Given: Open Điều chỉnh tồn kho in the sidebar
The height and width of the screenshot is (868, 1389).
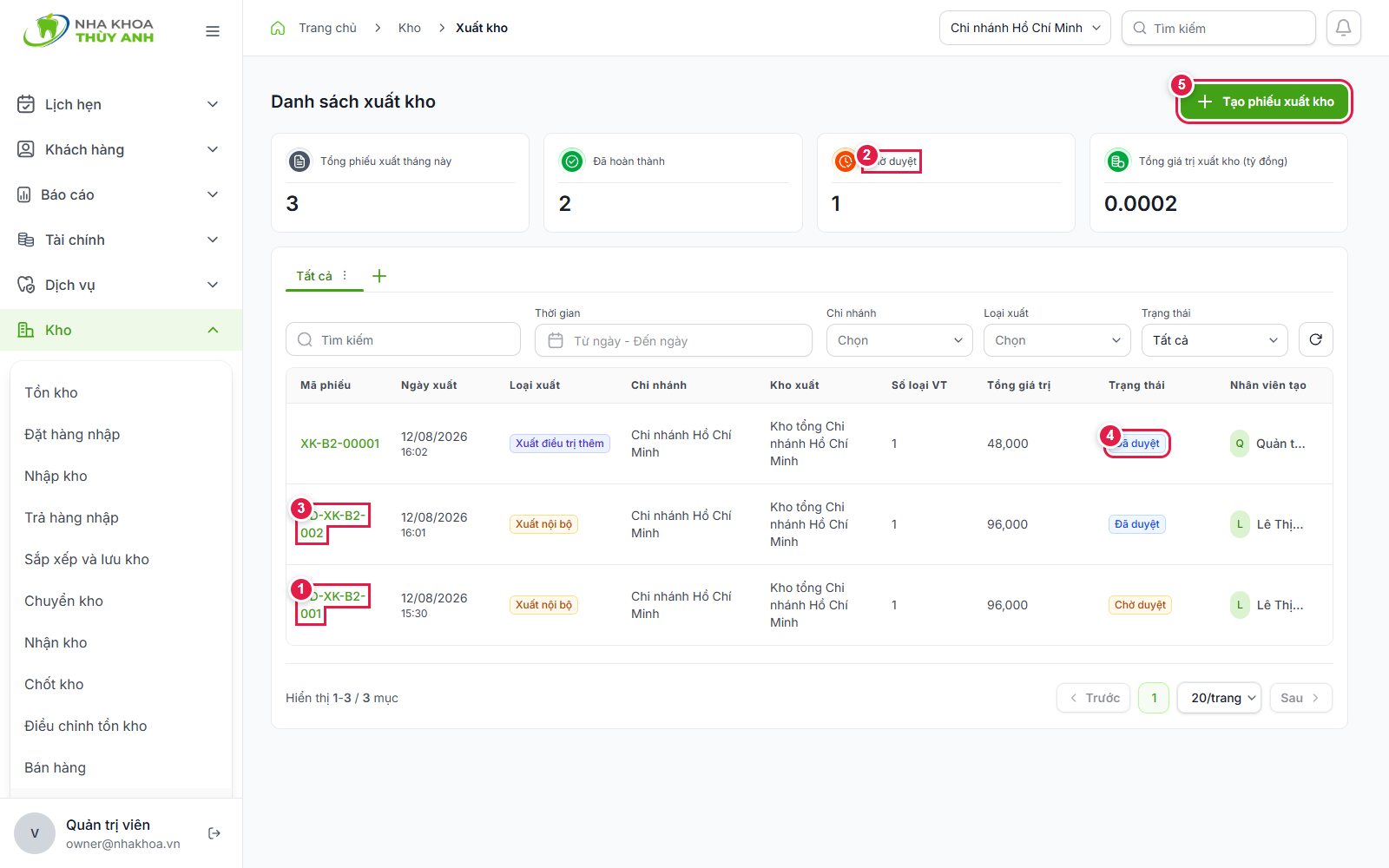Looking at the screenshot, I should coord(86,726).
